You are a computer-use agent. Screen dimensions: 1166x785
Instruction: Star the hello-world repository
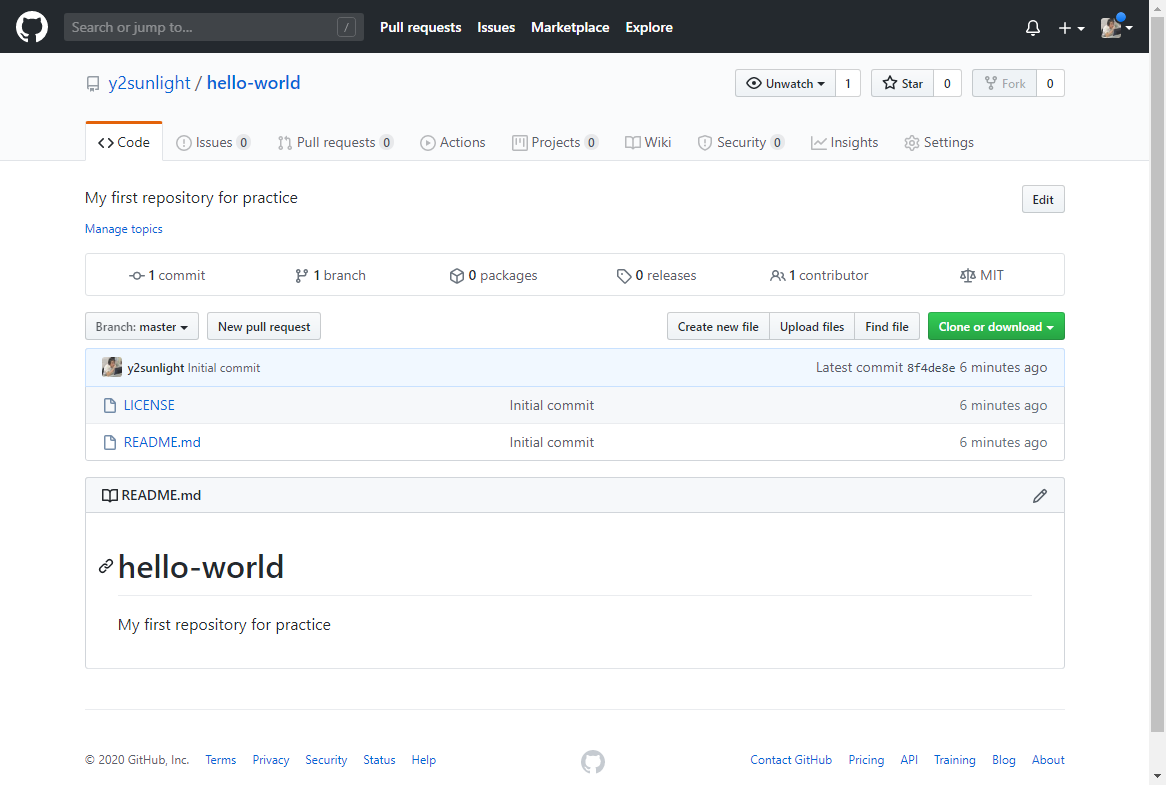902,84
